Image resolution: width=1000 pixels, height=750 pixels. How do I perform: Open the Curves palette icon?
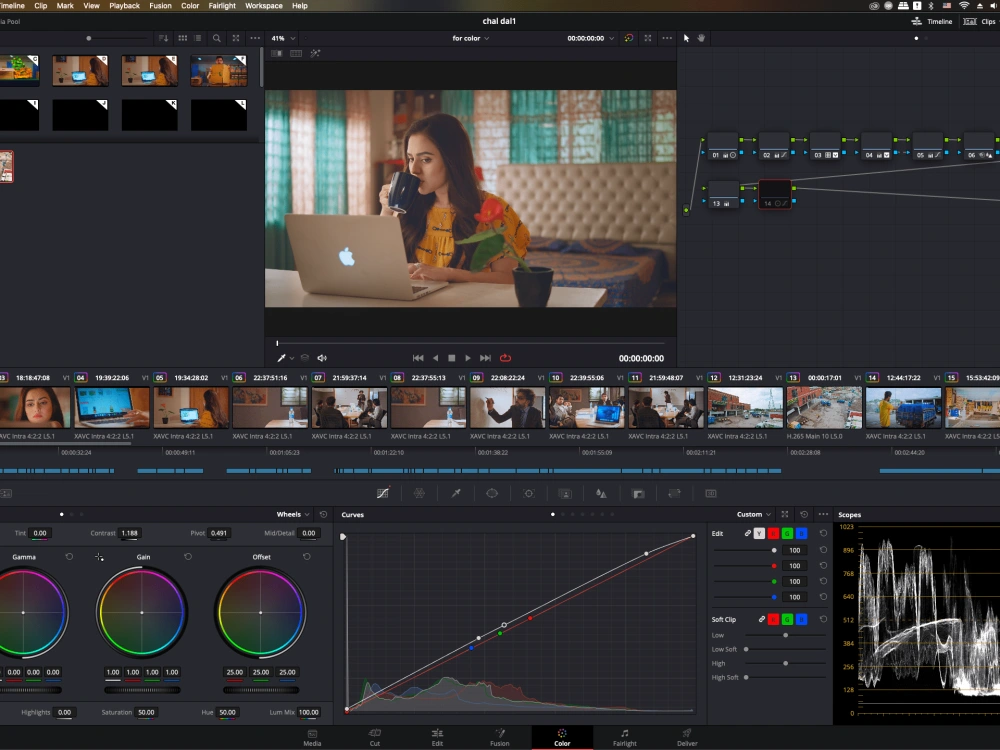[x=383, y=493]
